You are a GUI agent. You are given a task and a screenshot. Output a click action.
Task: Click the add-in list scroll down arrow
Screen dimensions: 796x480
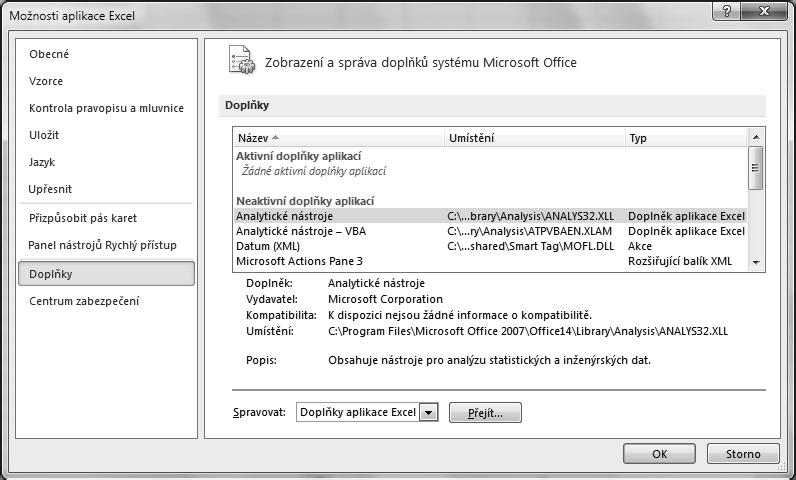click(x=756, y=262)
